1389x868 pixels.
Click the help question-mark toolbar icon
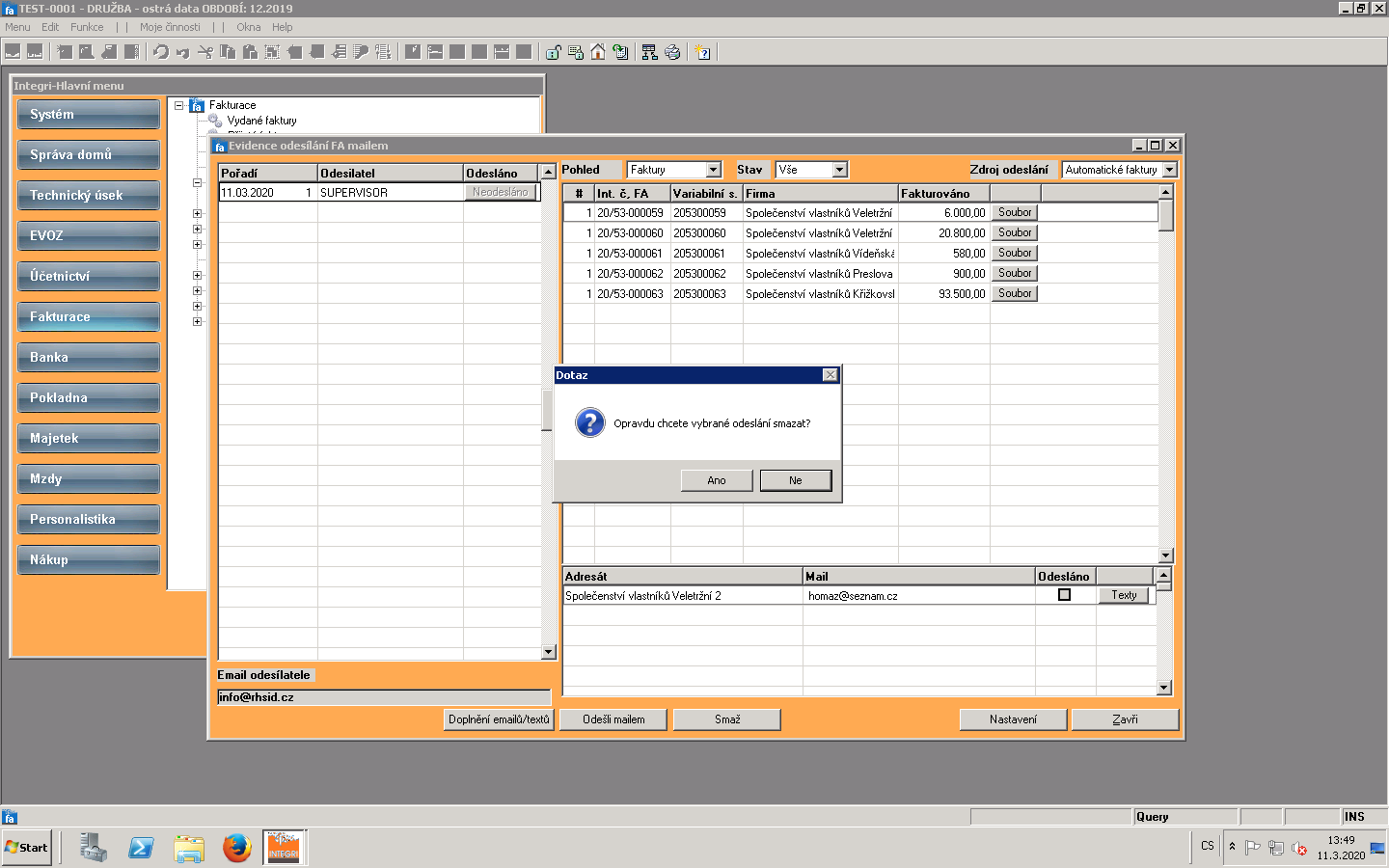pyautogui.click(x=703, y=52)
